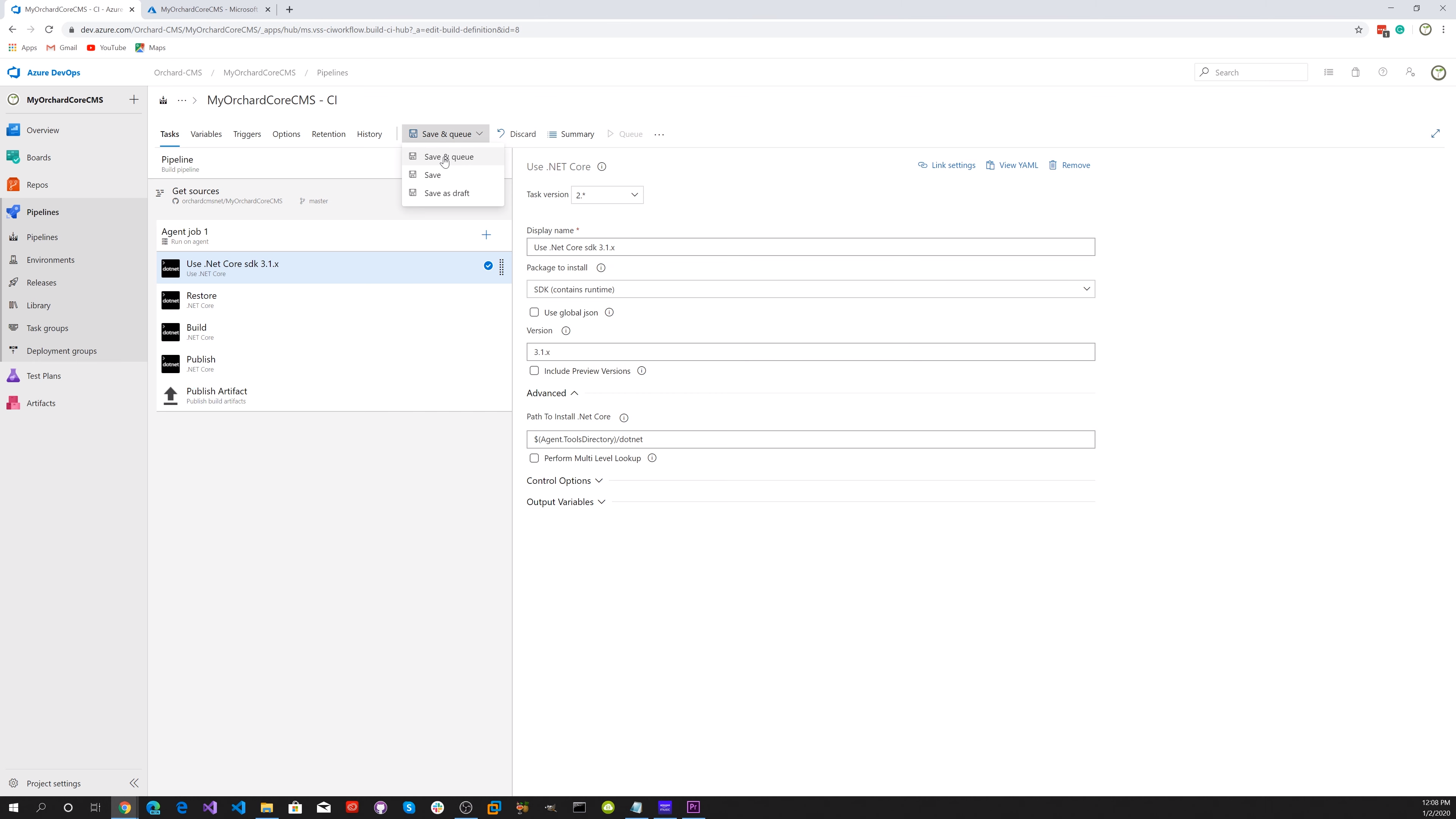Image resolution: width=1456 pixels, height=819 pixels.
Task: Open Package to install dropdown
Action: [811, 289]
